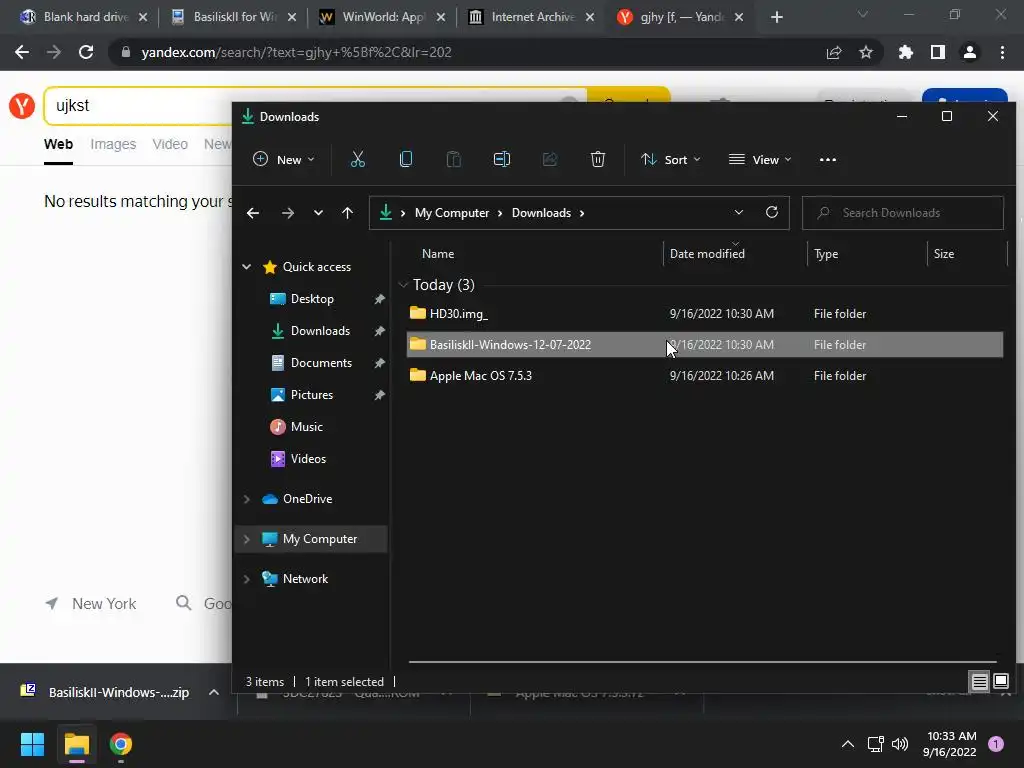This screenshot has height=768, width=1024.
Task: Collapse the Today (3) group
Action: (x=403, y=285)
